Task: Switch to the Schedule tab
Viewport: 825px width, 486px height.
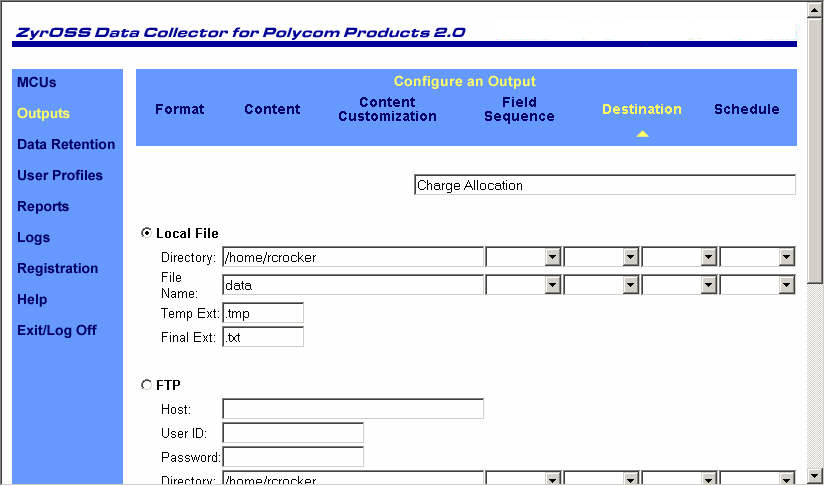Action: 747,109
